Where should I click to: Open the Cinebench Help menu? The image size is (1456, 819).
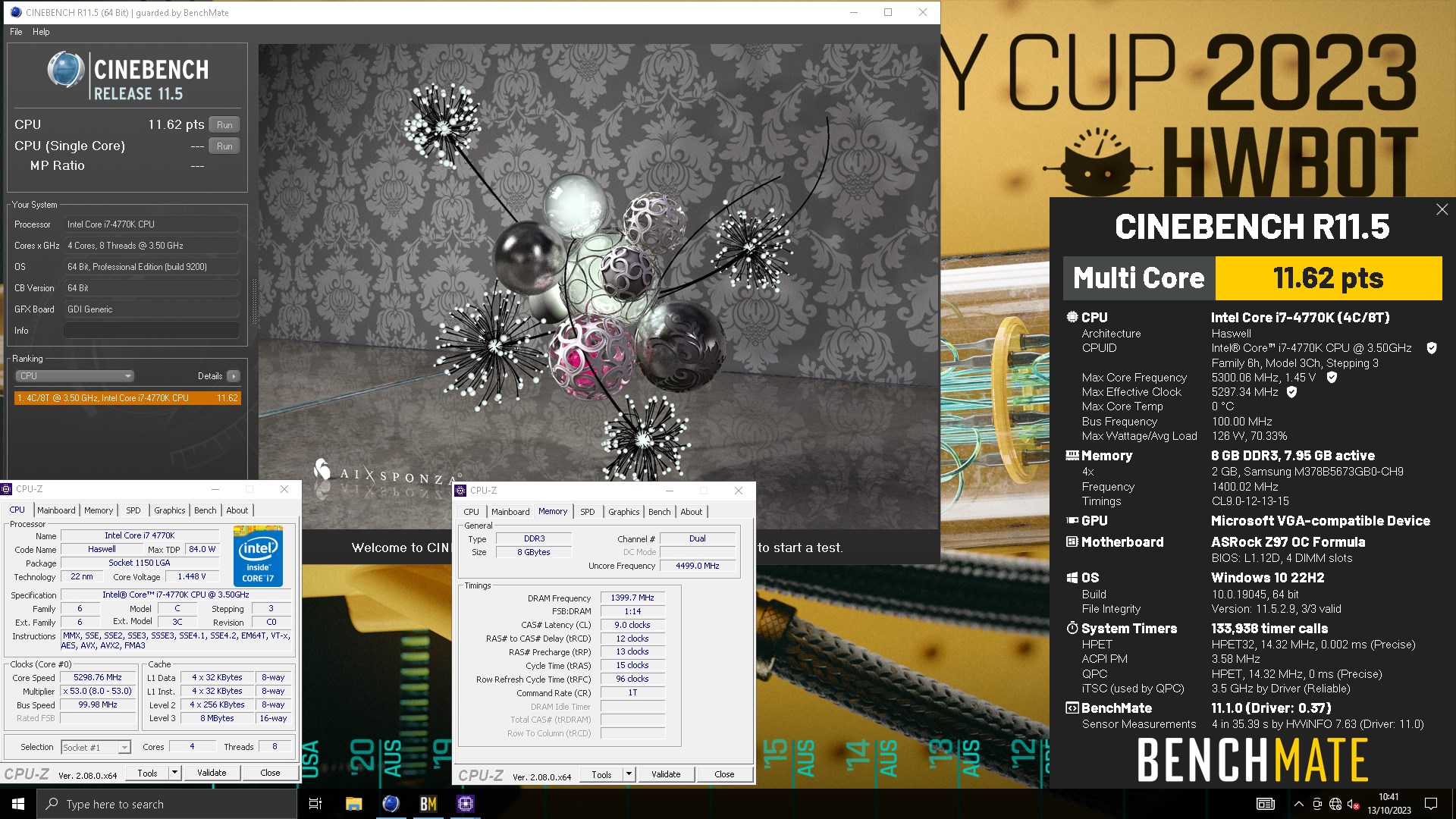tap(41, 32)
